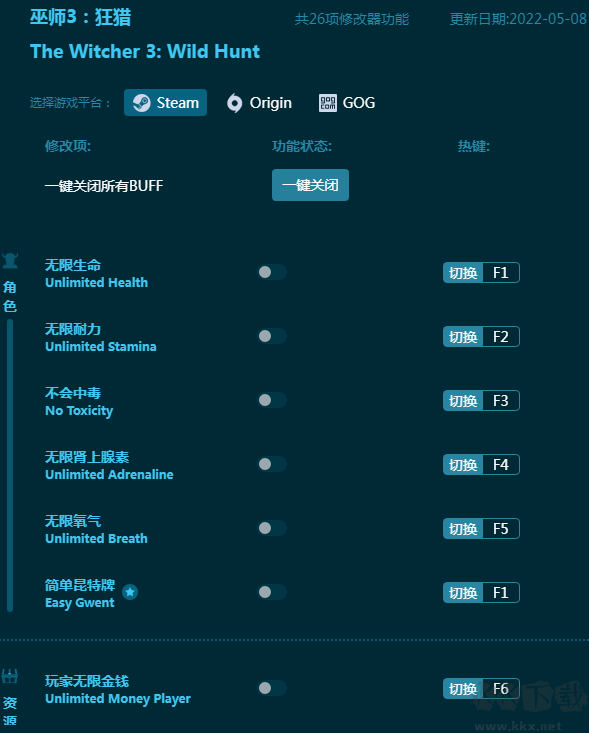Select the Steam platform icon
The width and height of the screenshot is (589, 733).
141,103
